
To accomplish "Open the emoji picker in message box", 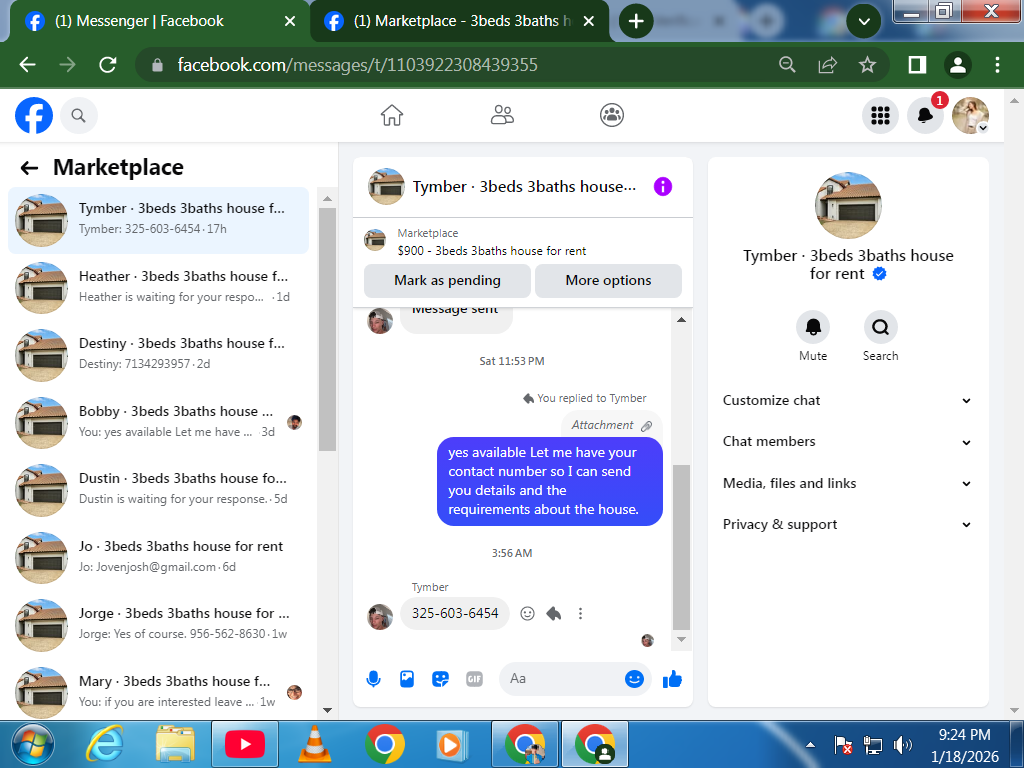I will [634, 679].
